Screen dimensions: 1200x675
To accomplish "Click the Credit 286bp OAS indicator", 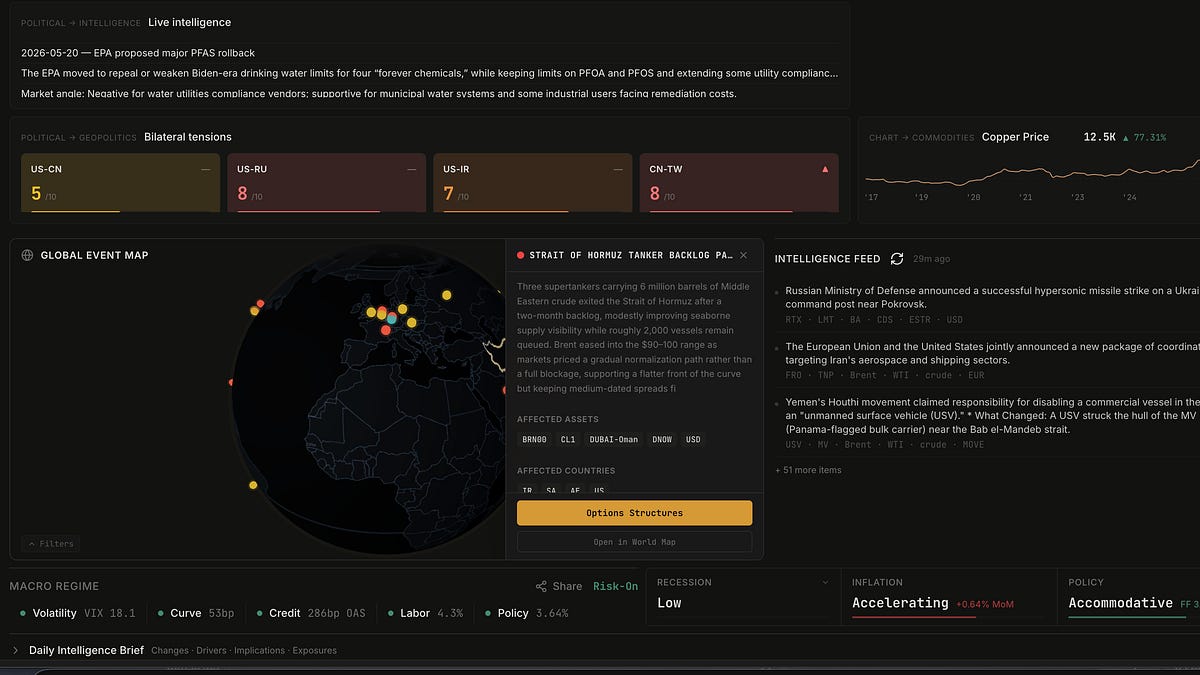I will 310,613.
